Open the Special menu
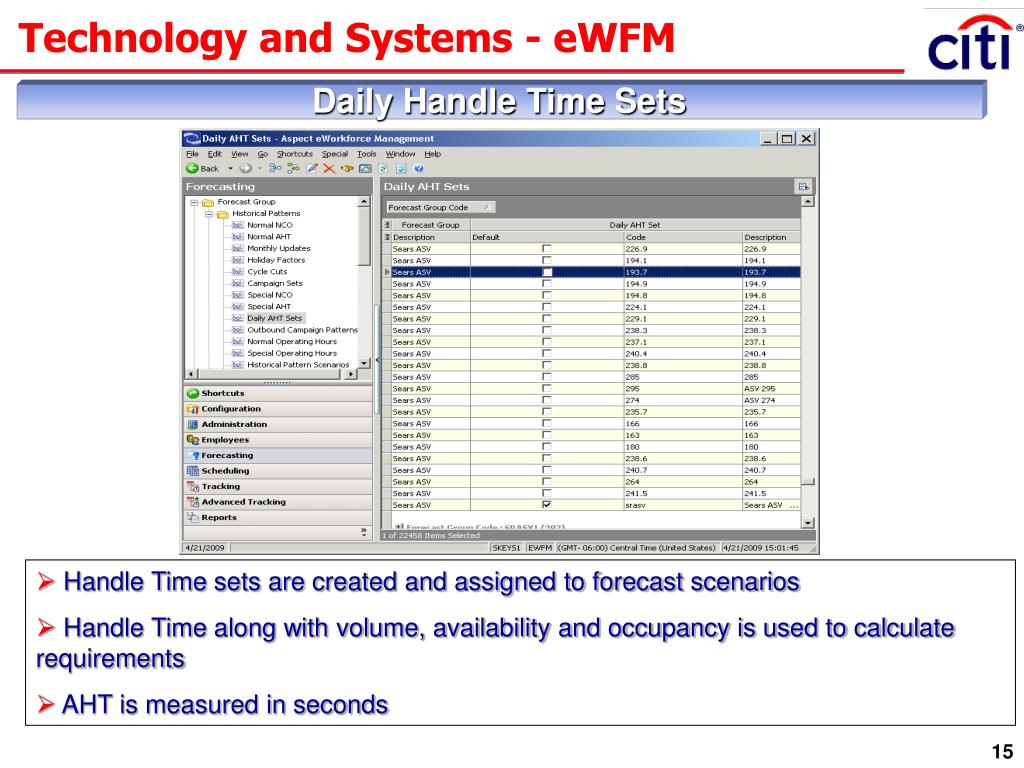Viewport: 1024px width, 768px height. pyautogui.click(x=334, y=154)
